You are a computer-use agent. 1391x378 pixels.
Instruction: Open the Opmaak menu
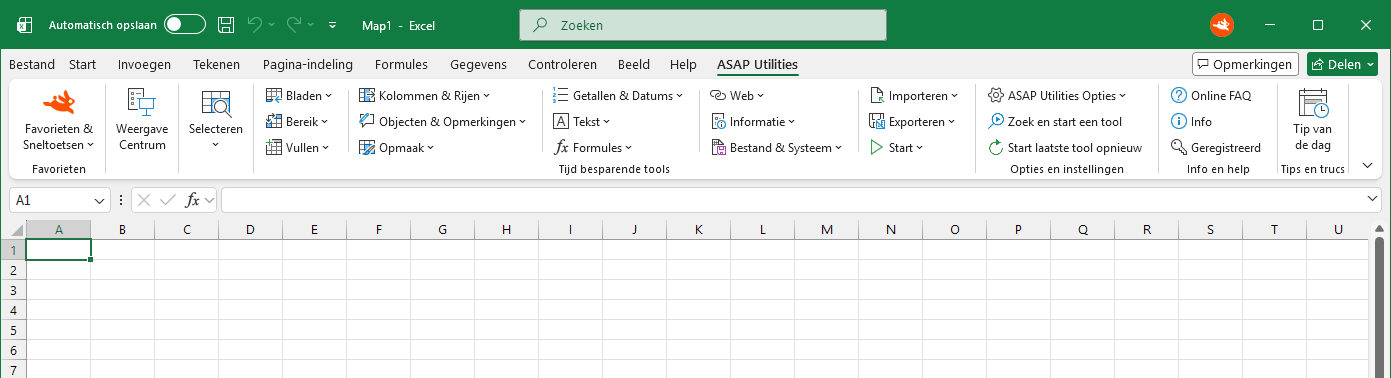coord(396,148)
